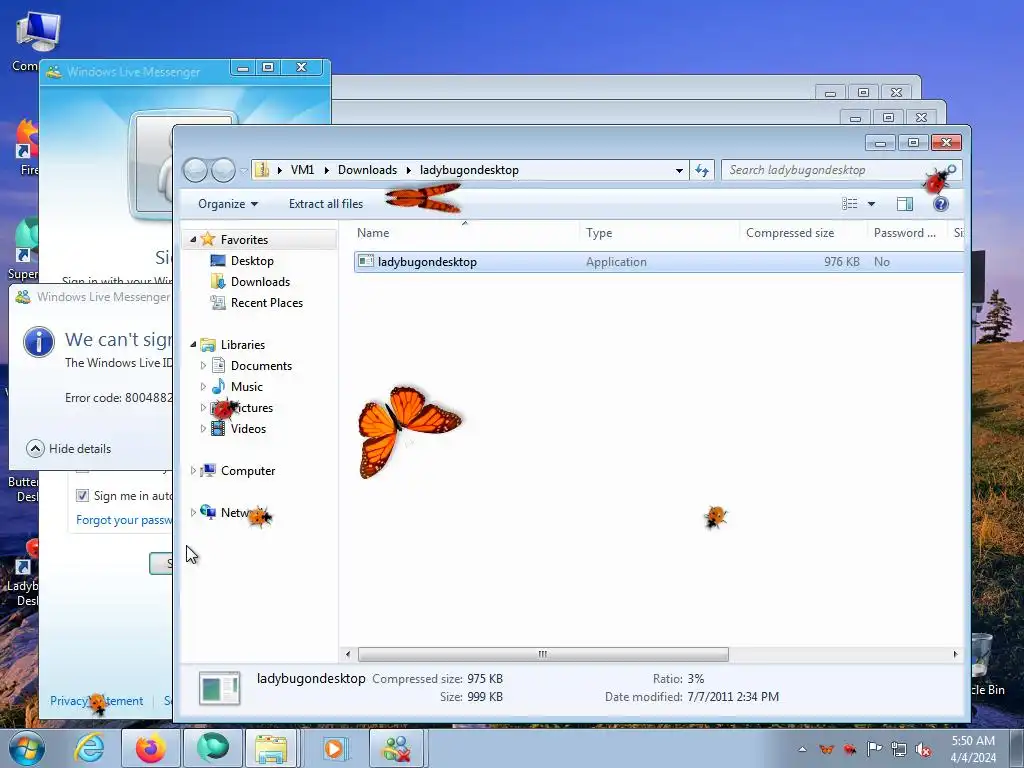Viewport: 1024px width, 768px height.
Task: Change your view icon in toolbar
Action: pos(850,204)
